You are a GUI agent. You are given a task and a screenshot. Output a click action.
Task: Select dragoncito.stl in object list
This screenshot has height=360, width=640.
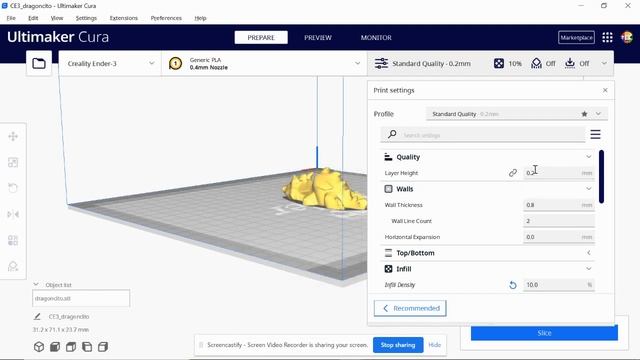pyautogui.click(x=81, y=298)
